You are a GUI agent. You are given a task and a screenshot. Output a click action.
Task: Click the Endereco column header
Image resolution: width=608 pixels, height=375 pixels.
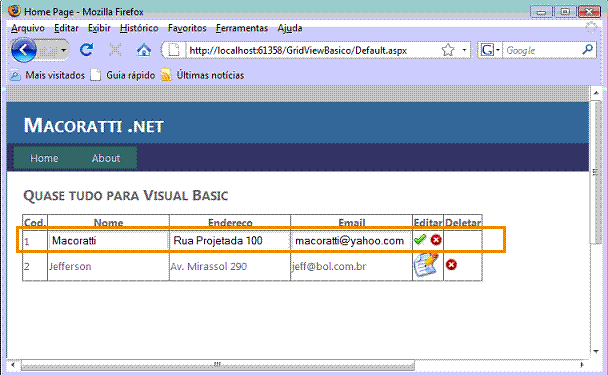pos(230,223)
